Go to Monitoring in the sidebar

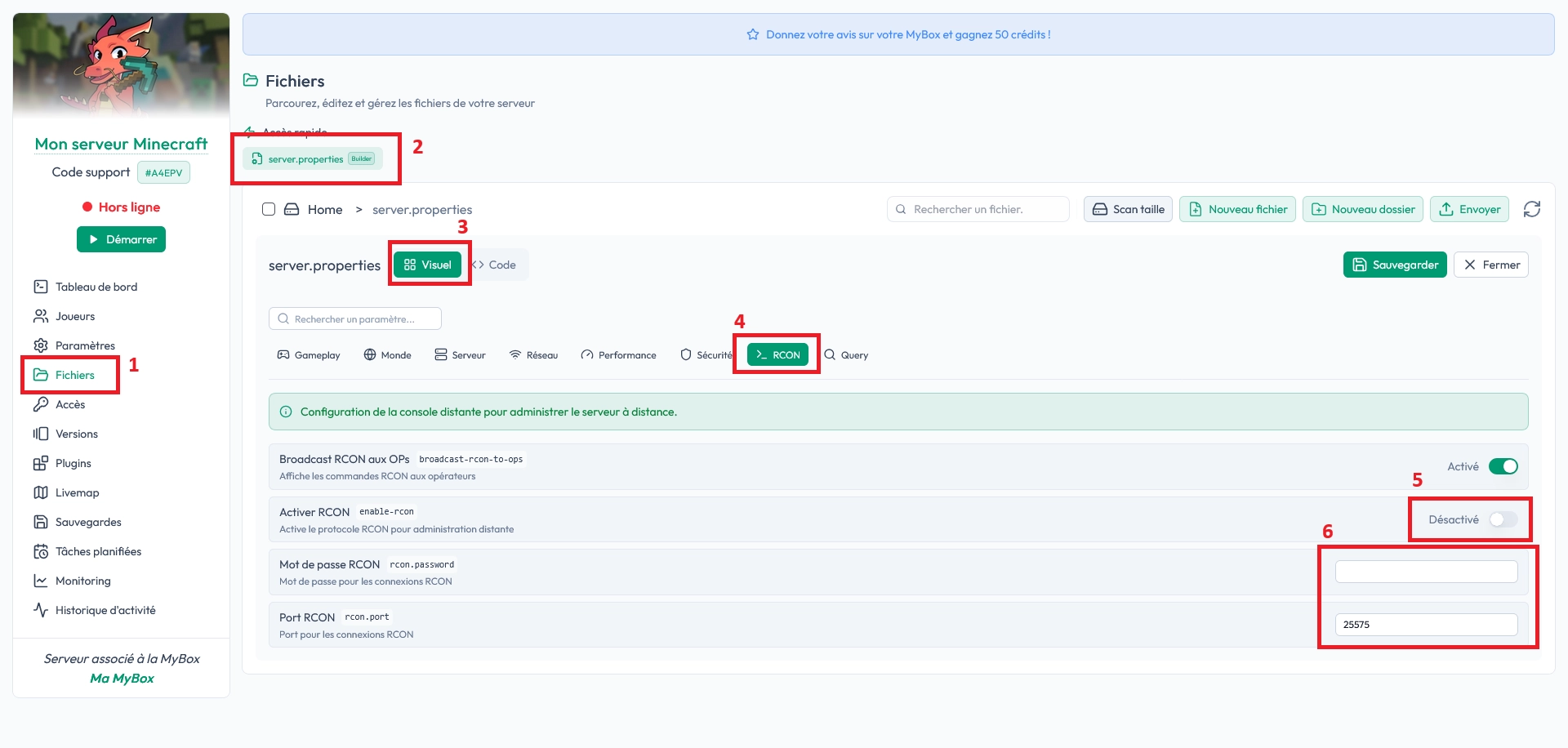pos(82,581)
